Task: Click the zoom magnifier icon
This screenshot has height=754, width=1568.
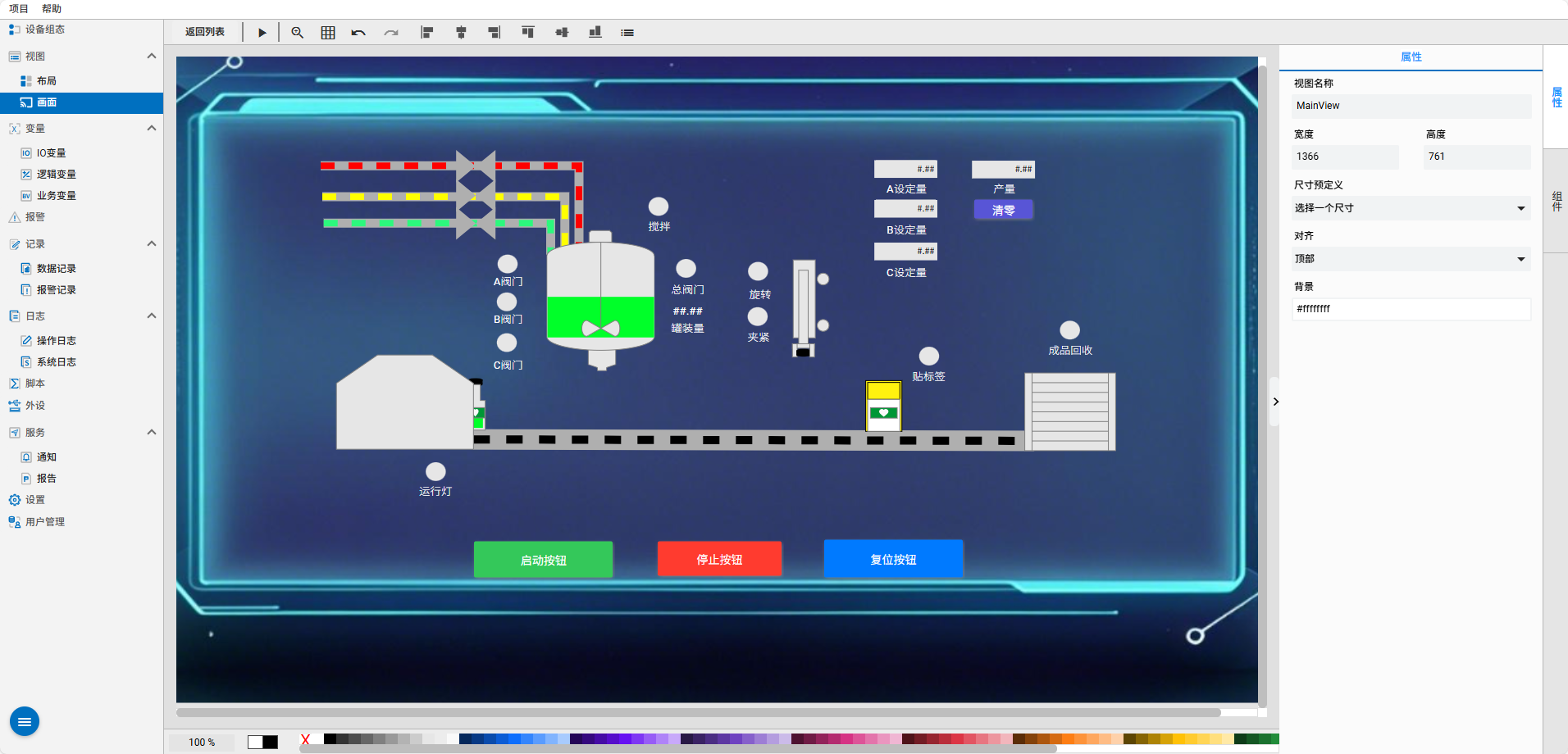Action: click(x=297, y=33)
